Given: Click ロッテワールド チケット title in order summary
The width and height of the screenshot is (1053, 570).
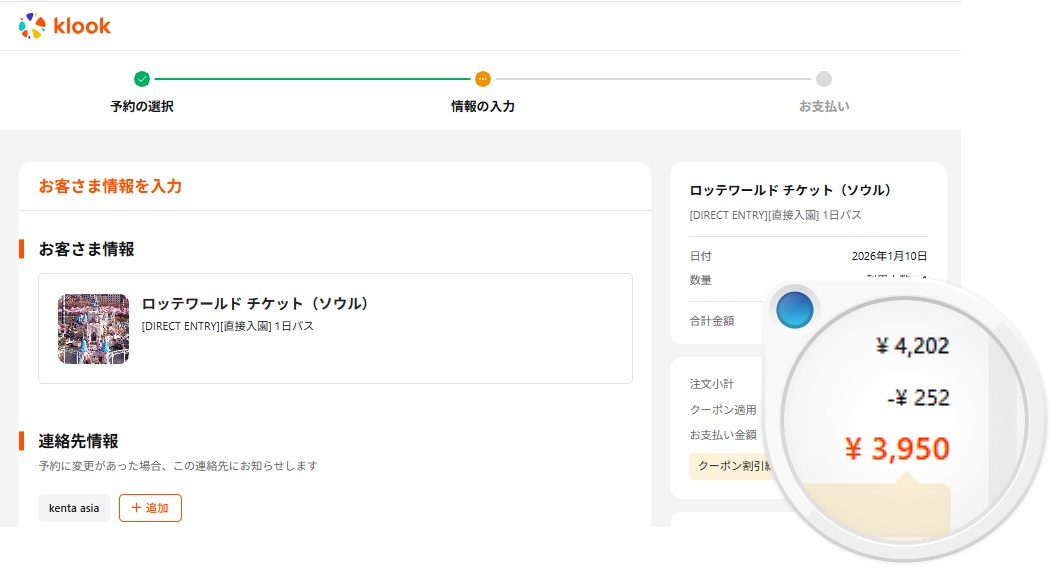Looking at the screenshot, I should pos(790,190).
